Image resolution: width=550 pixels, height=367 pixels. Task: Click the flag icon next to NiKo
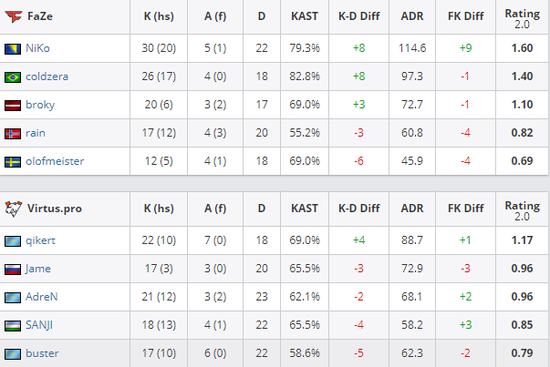(13, 48)
